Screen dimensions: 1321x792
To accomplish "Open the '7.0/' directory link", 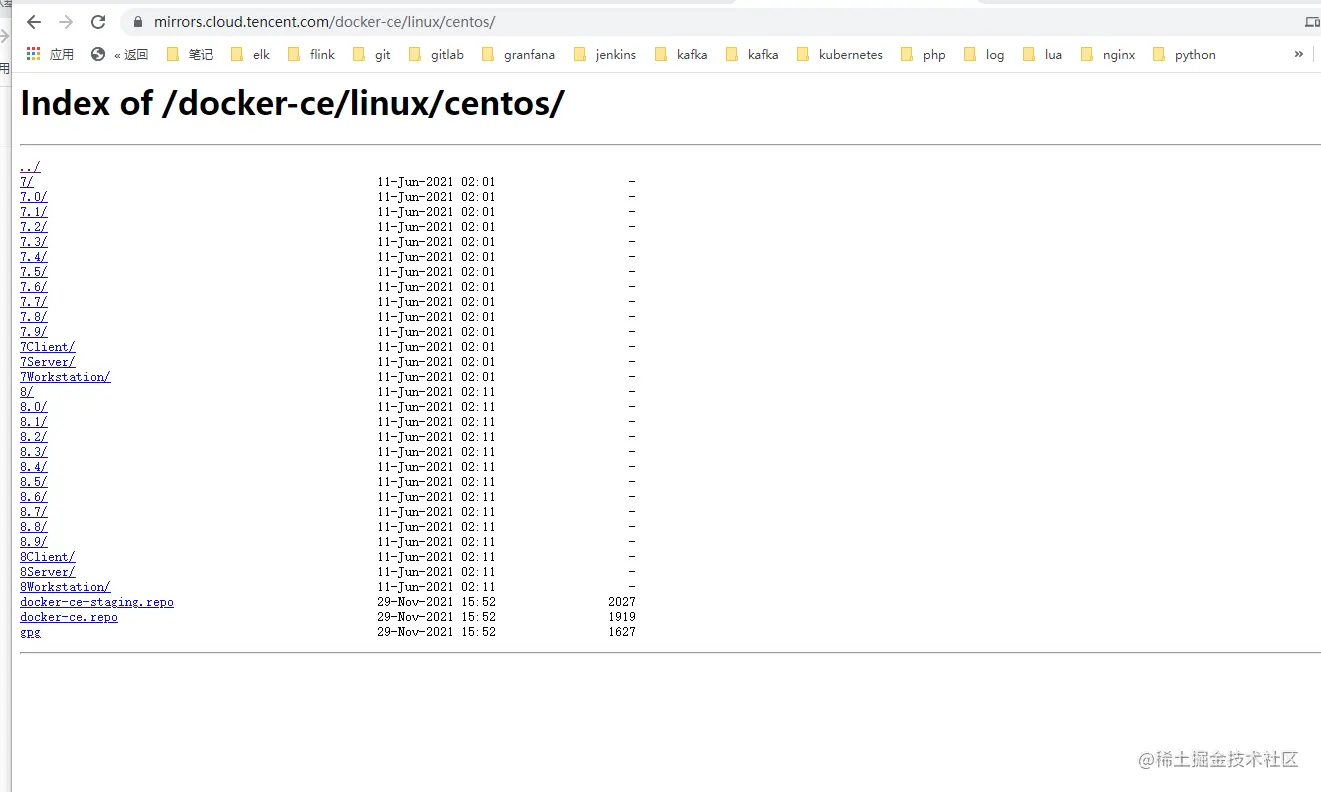I will tap(33, 197).
